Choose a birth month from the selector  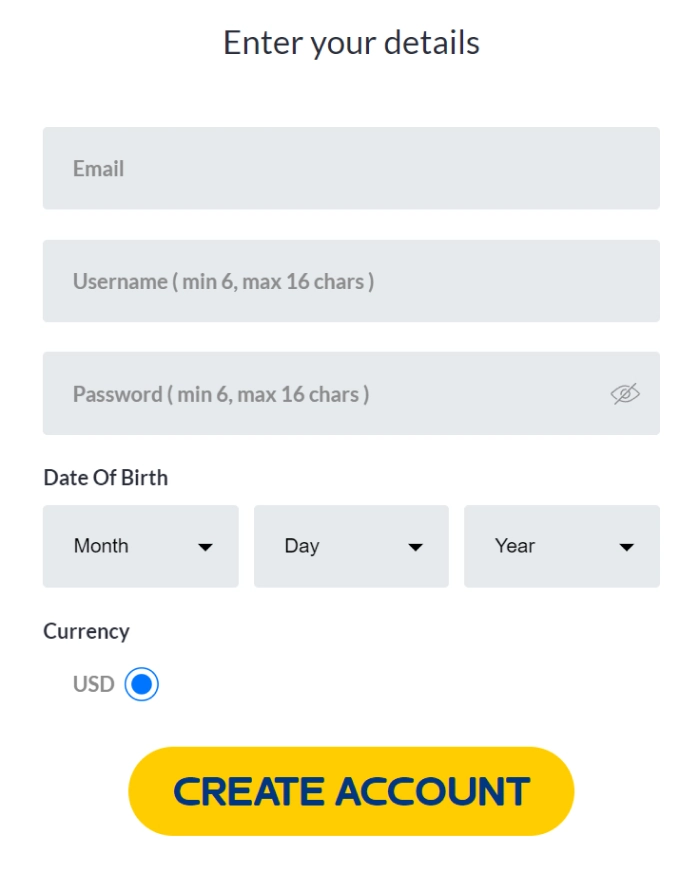[x=140, y=546]
